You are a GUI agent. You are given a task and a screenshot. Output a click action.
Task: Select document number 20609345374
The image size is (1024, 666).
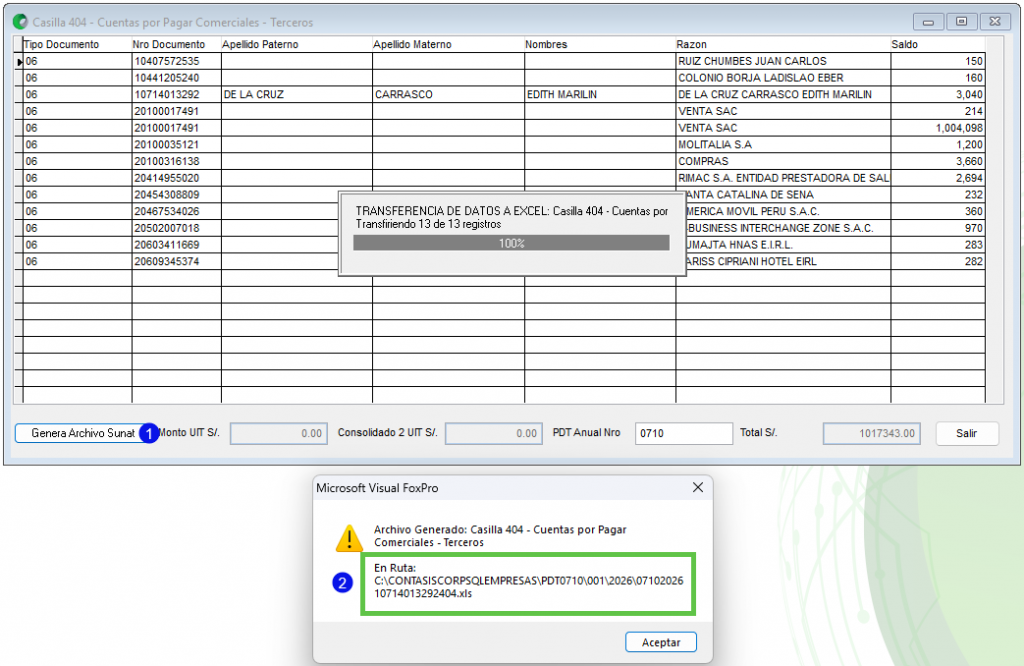(176, 262)
